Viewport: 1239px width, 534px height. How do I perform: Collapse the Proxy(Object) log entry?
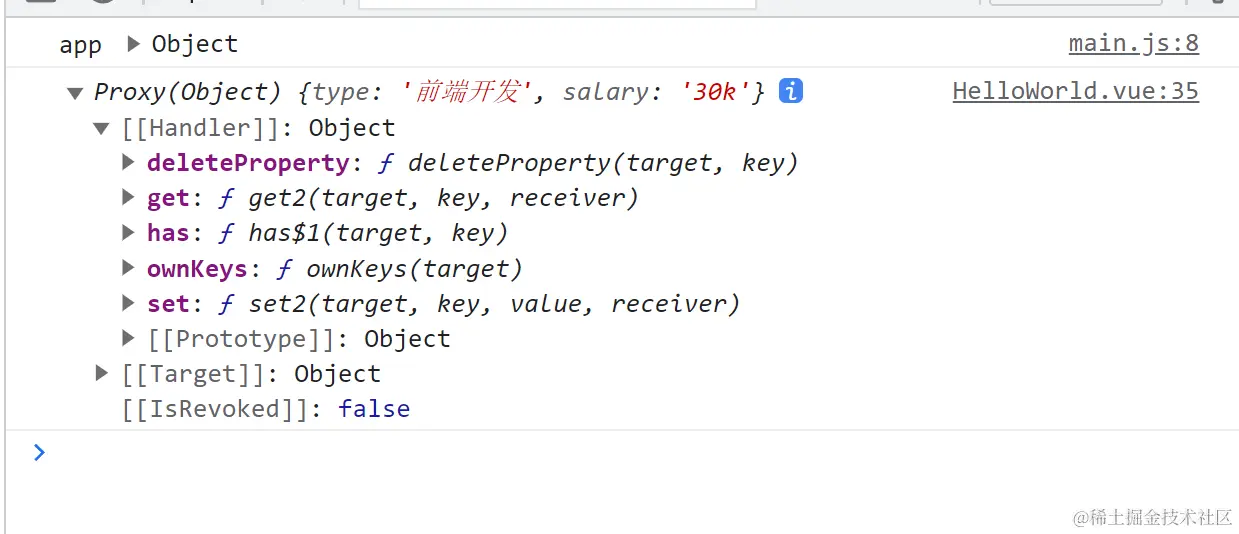point(75,93)
